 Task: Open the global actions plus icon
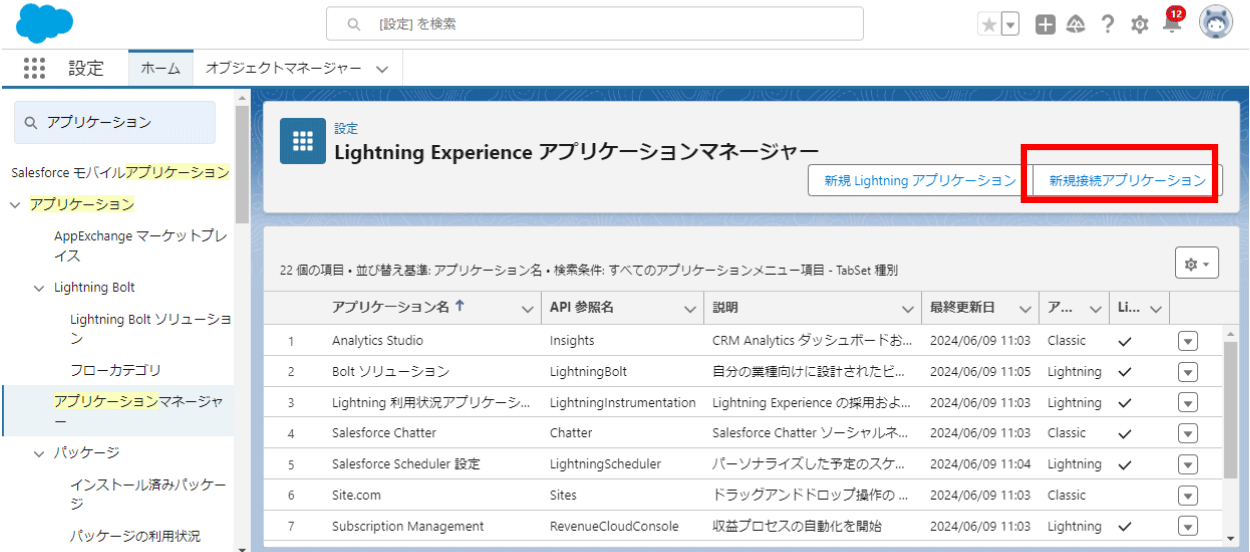[1045, 25]
